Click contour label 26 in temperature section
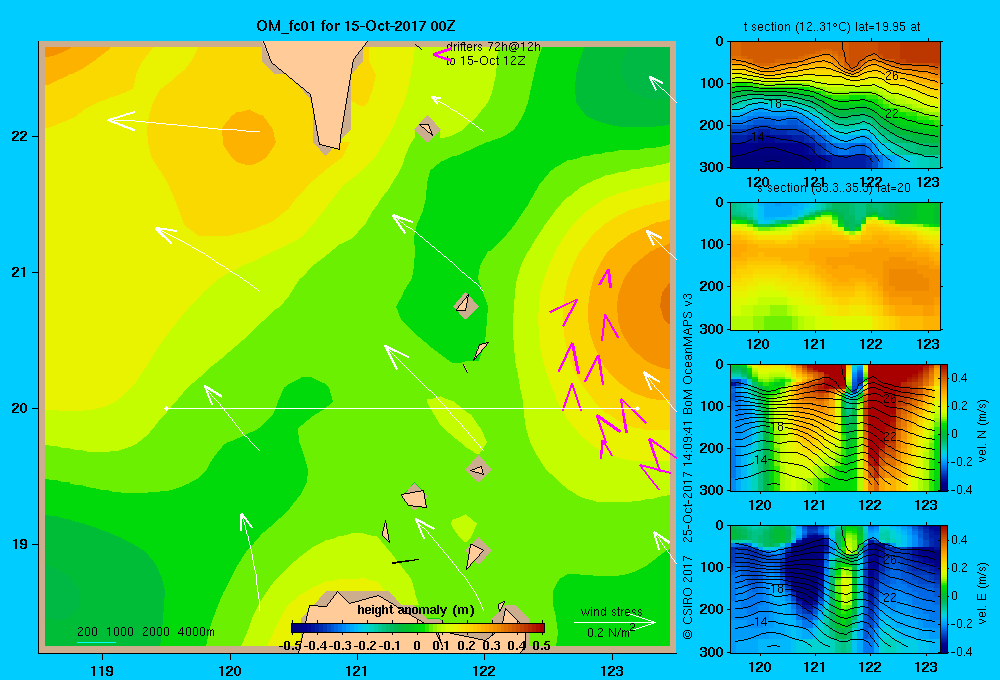The width and height of the screenshot is (1000, 680). coord(892,76)
